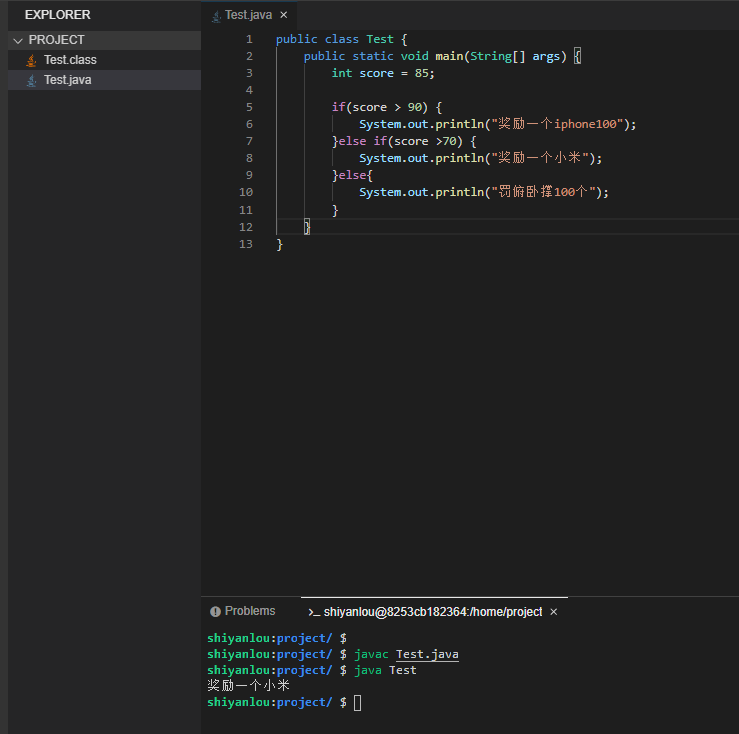Screen dimensions: 739x734
Task: Click the PROJECT section title
Action: (x=57, y=40)
